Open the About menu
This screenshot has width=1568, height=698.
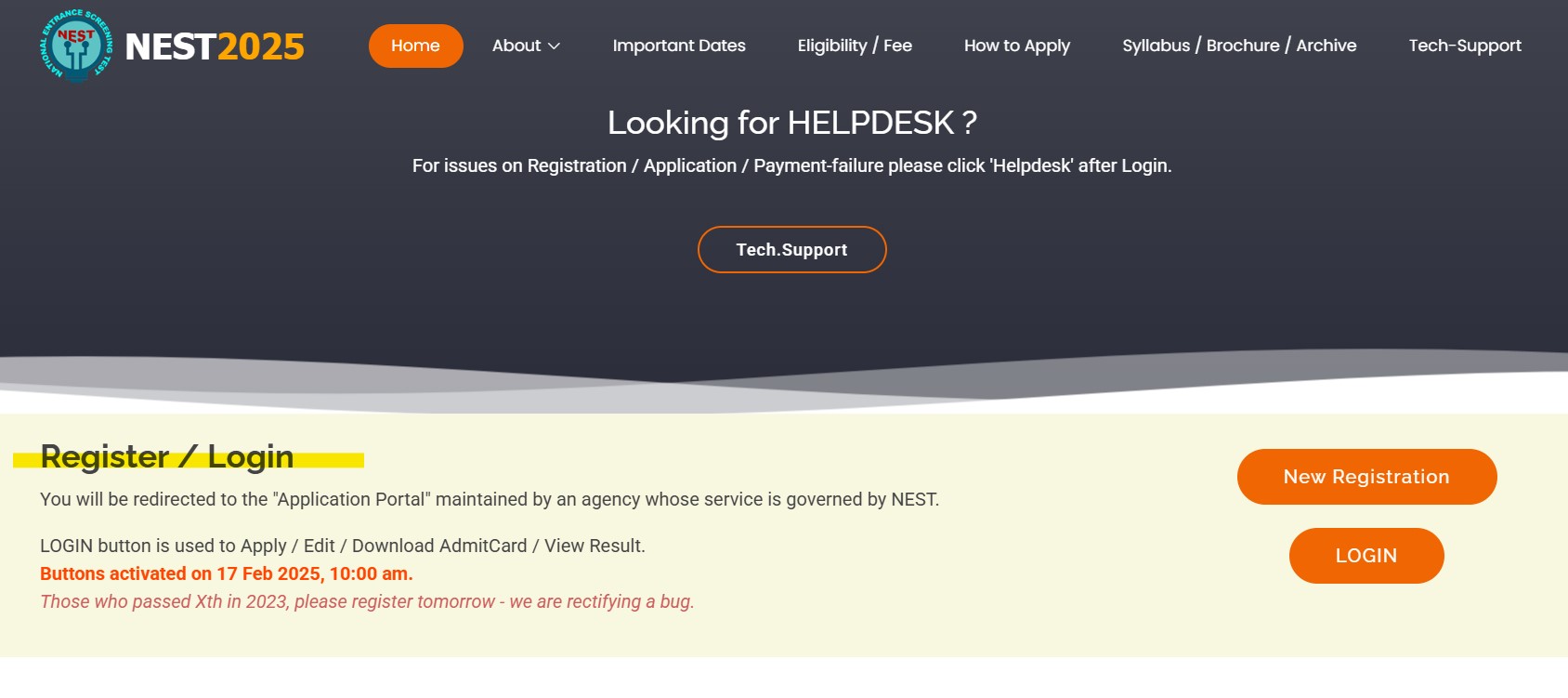(516, 46)
